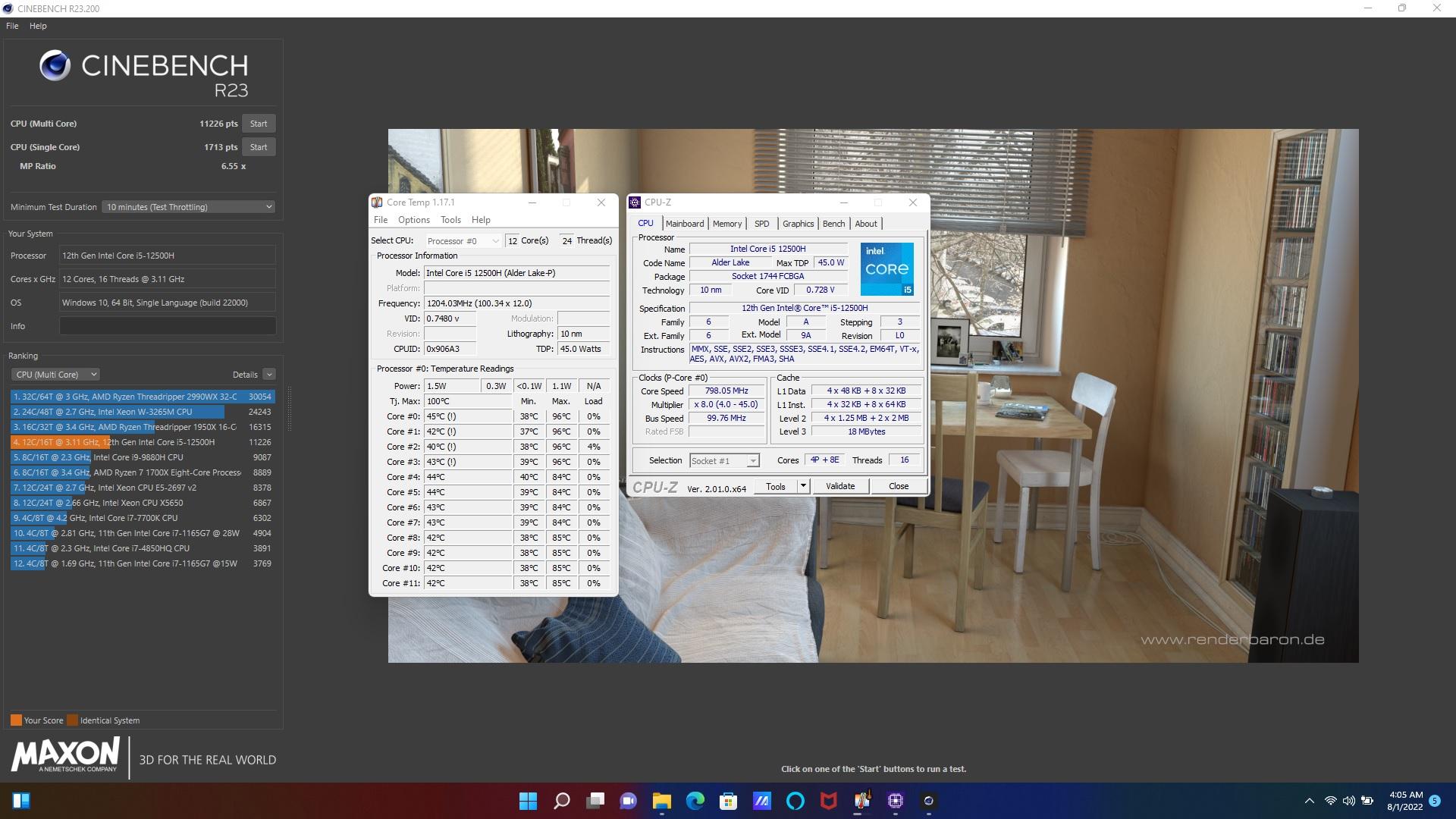Open the Options menu in Core Temp

(414, 220)
